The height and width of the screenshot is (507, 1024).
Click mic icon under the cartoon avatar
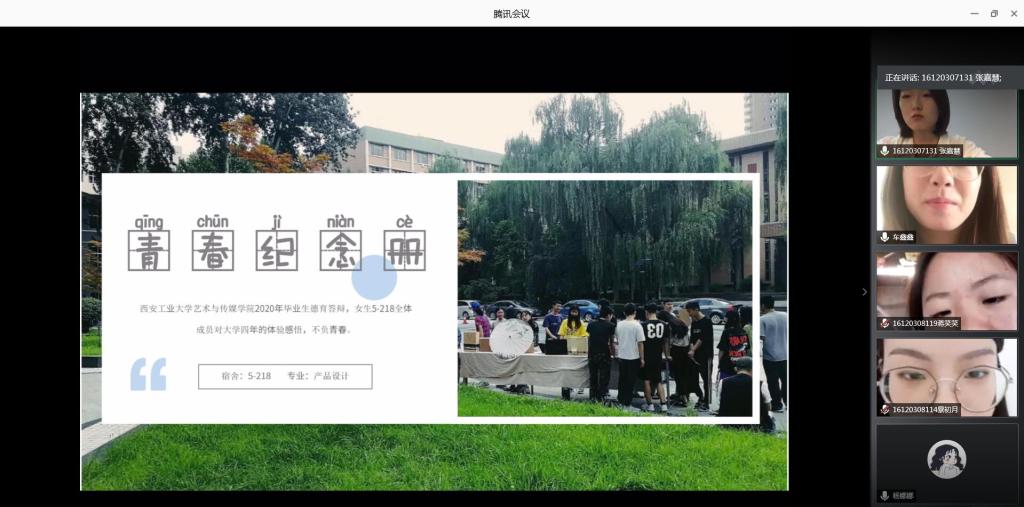(x=885, y=495)
